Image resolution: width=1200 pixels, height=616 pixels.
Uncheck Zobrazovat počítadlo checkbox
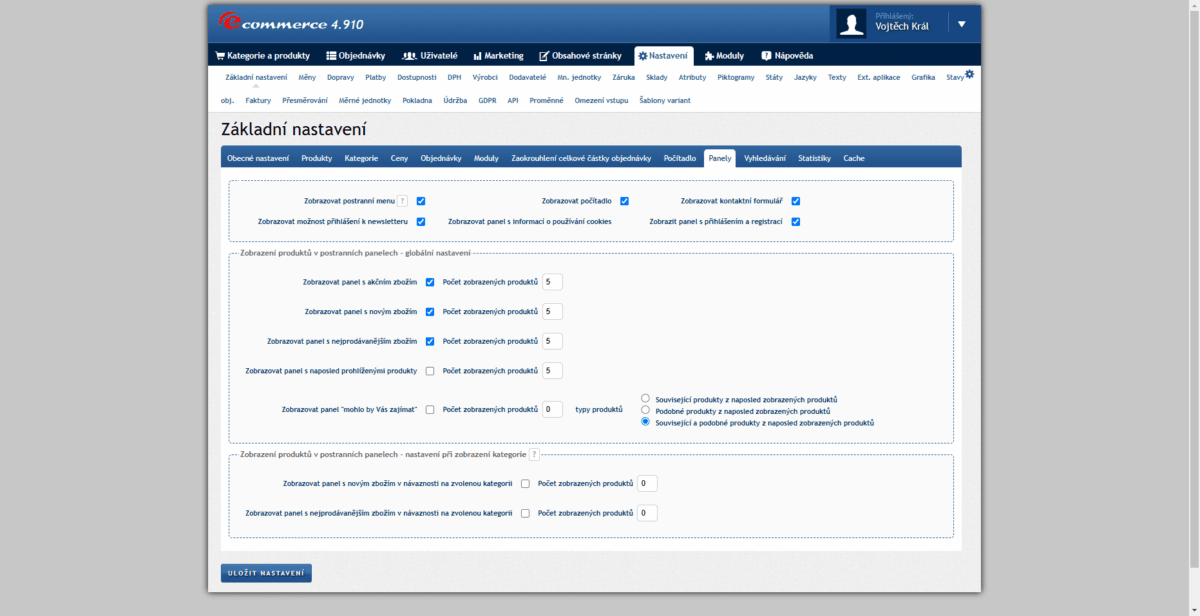coord(624,201)
